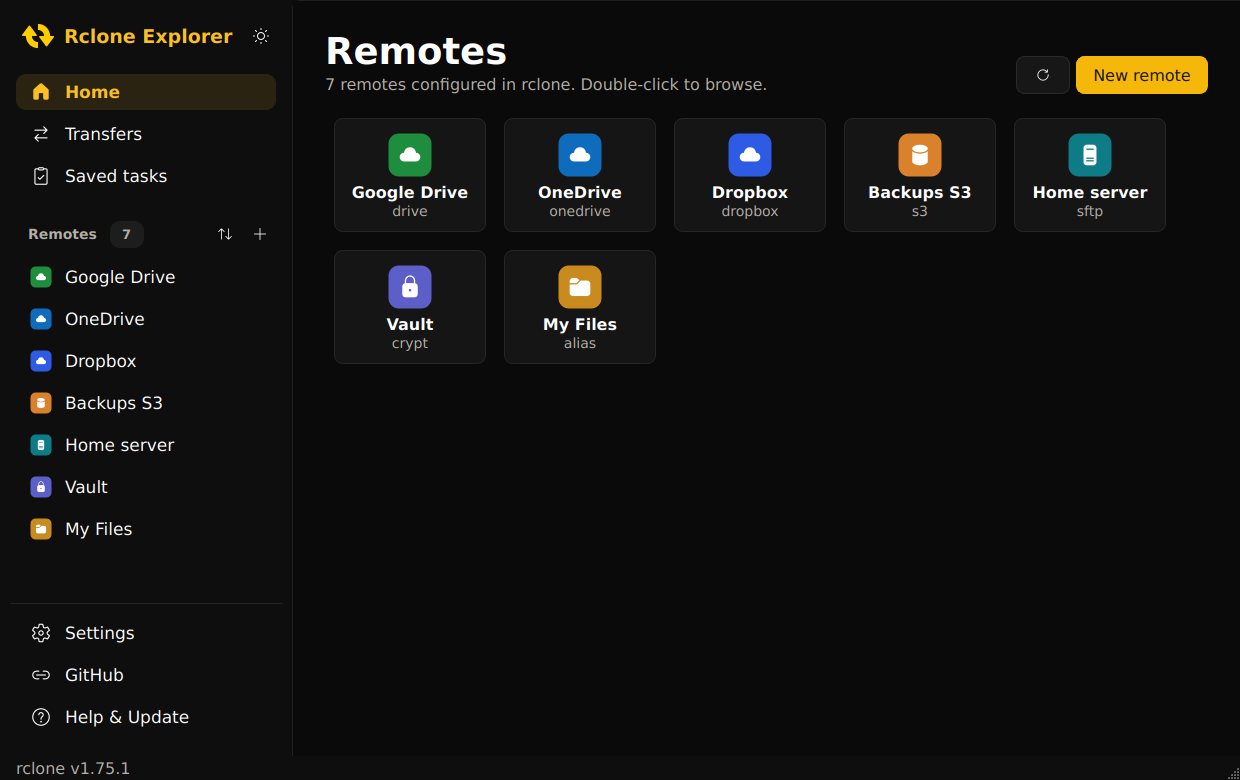
Task: Click the GitHub link chain icon
Action: pos(41,675)
